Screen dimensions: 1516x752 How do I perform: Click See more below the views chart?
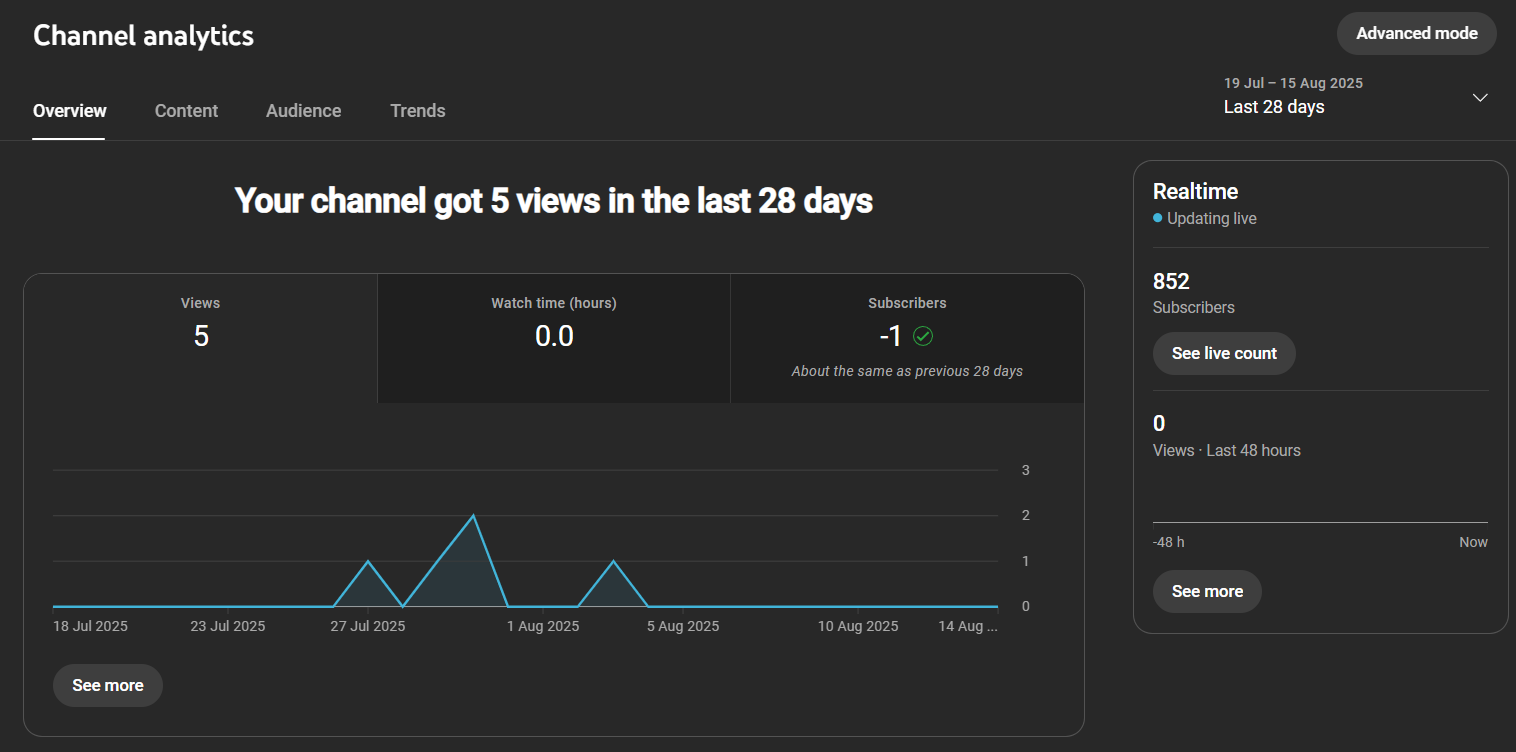[x=107, y=685]
